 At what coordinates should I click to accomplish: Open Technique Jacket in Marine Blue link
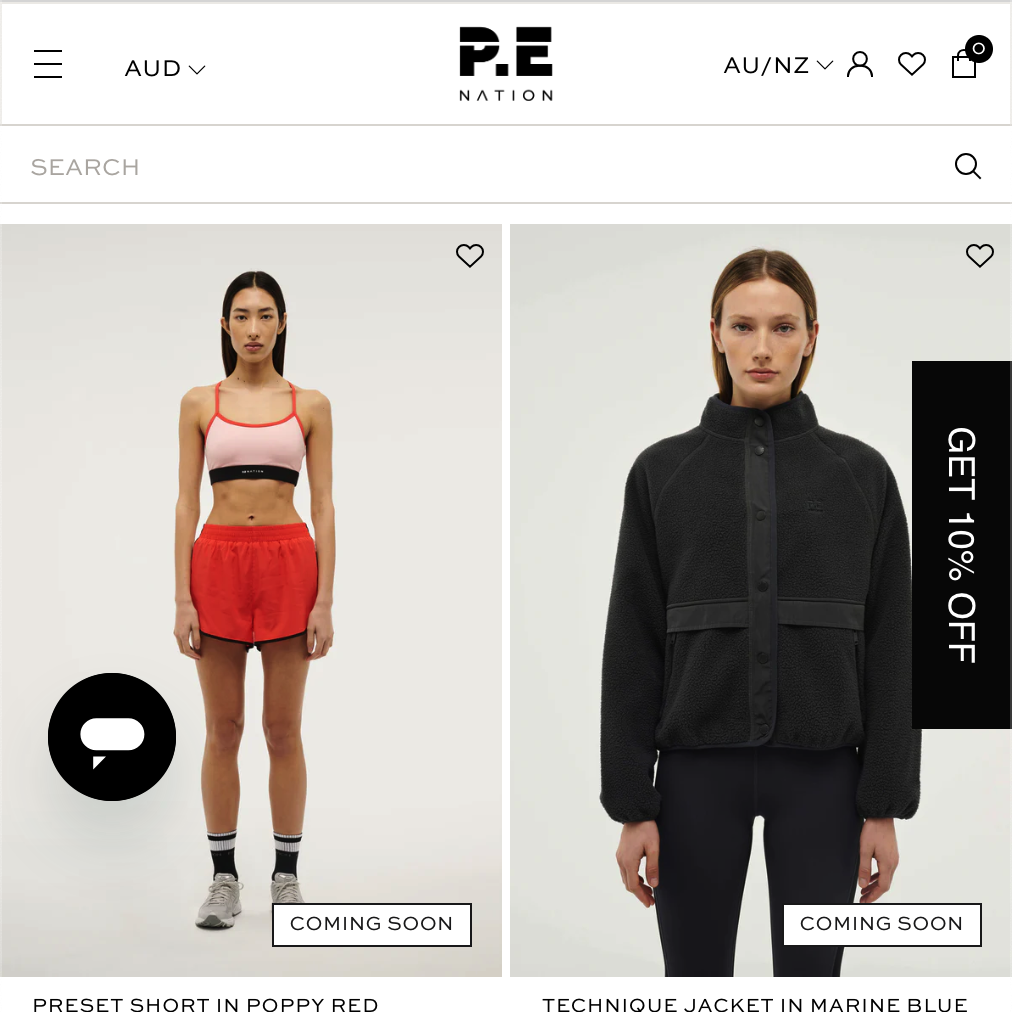pyautogui.click(x=755, y=1004)
